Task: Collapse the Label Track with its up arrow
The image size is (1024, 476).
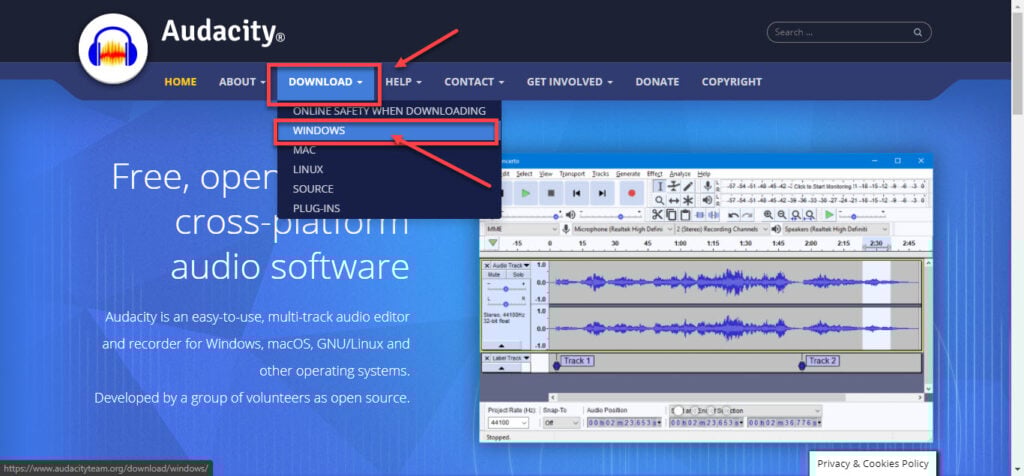Action: coord(502,368)
